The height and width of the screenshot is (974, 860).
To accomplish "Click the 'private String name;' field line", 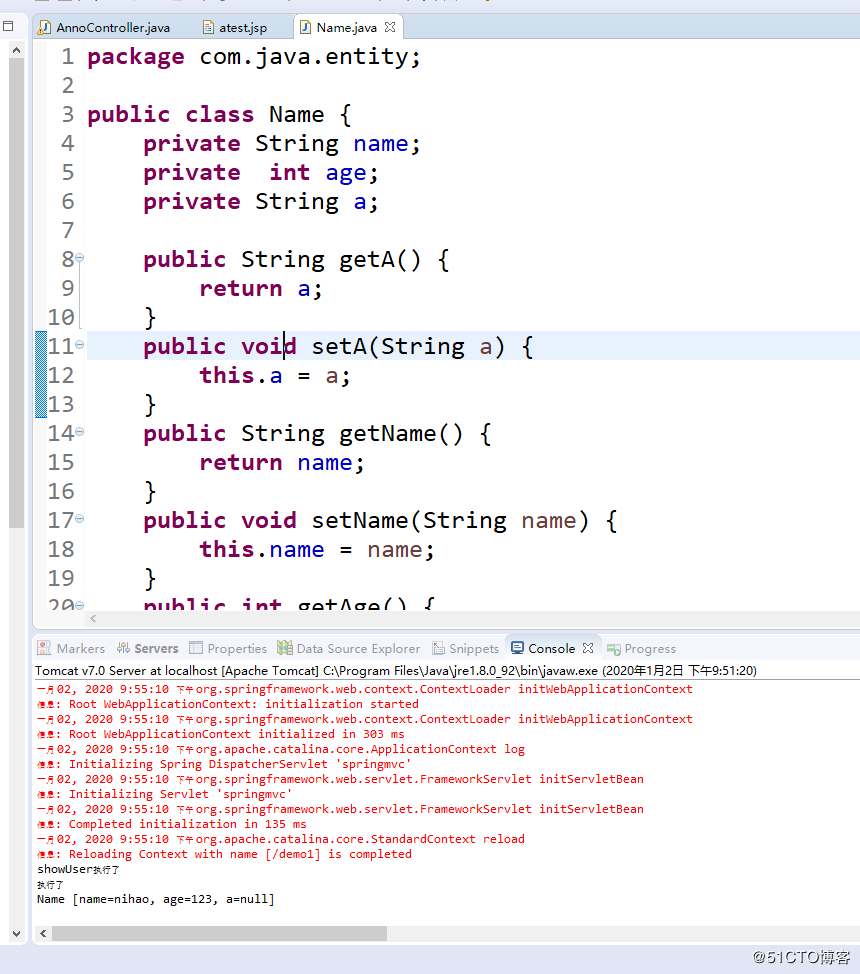I will tap(282, 143).
